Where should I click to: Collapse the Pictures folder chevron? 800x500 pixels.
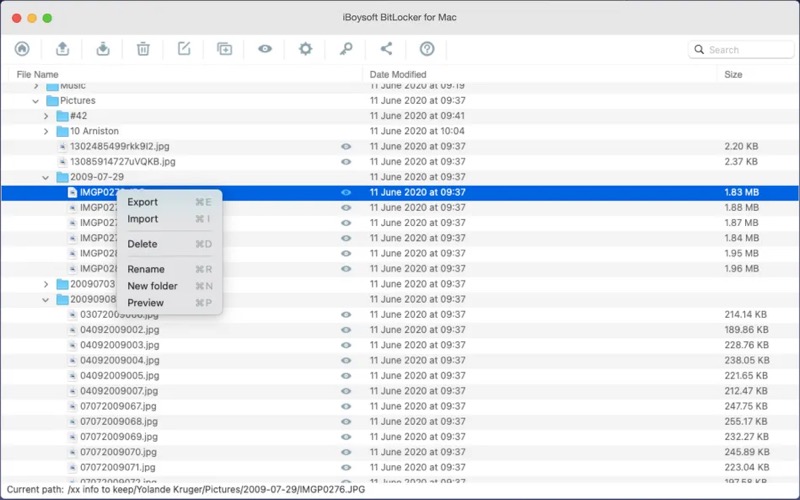tap(36, 101)
